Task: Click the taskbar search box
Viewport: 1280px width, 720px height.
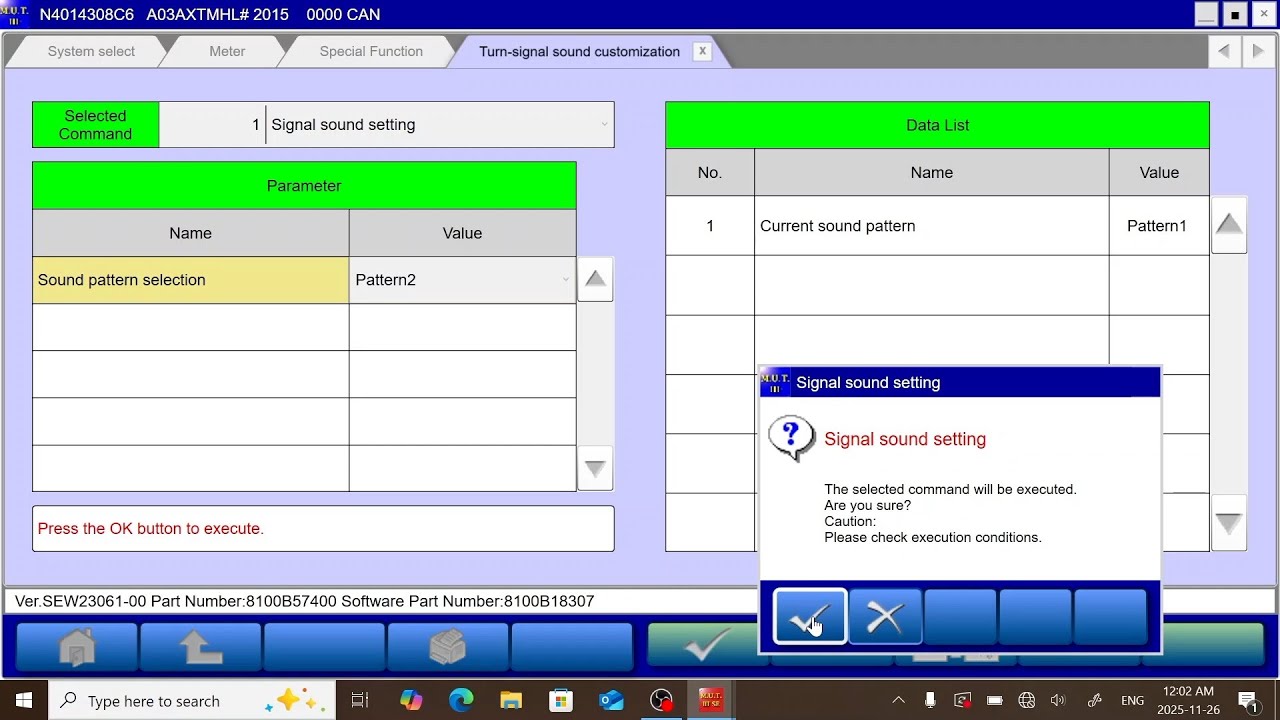Action: [x=192, y=700]
